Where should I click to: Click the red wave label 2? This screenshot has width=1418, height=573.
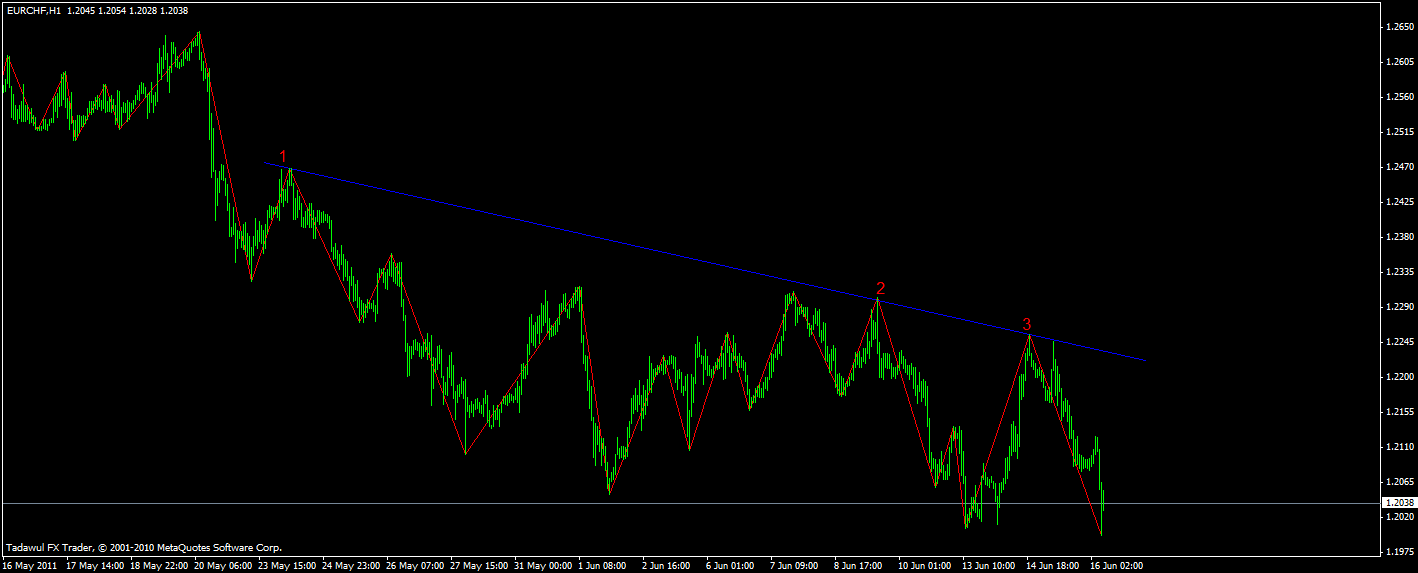click(880, 288)
